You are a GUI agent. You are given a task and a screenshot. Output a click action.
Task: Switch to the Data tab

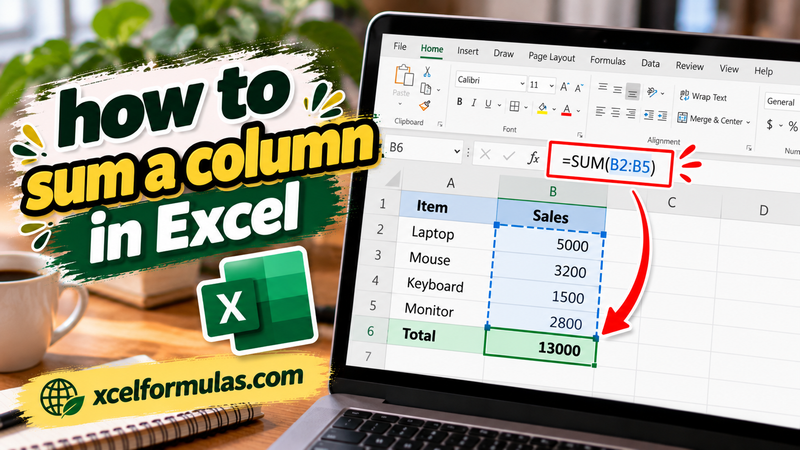[651, 63]
